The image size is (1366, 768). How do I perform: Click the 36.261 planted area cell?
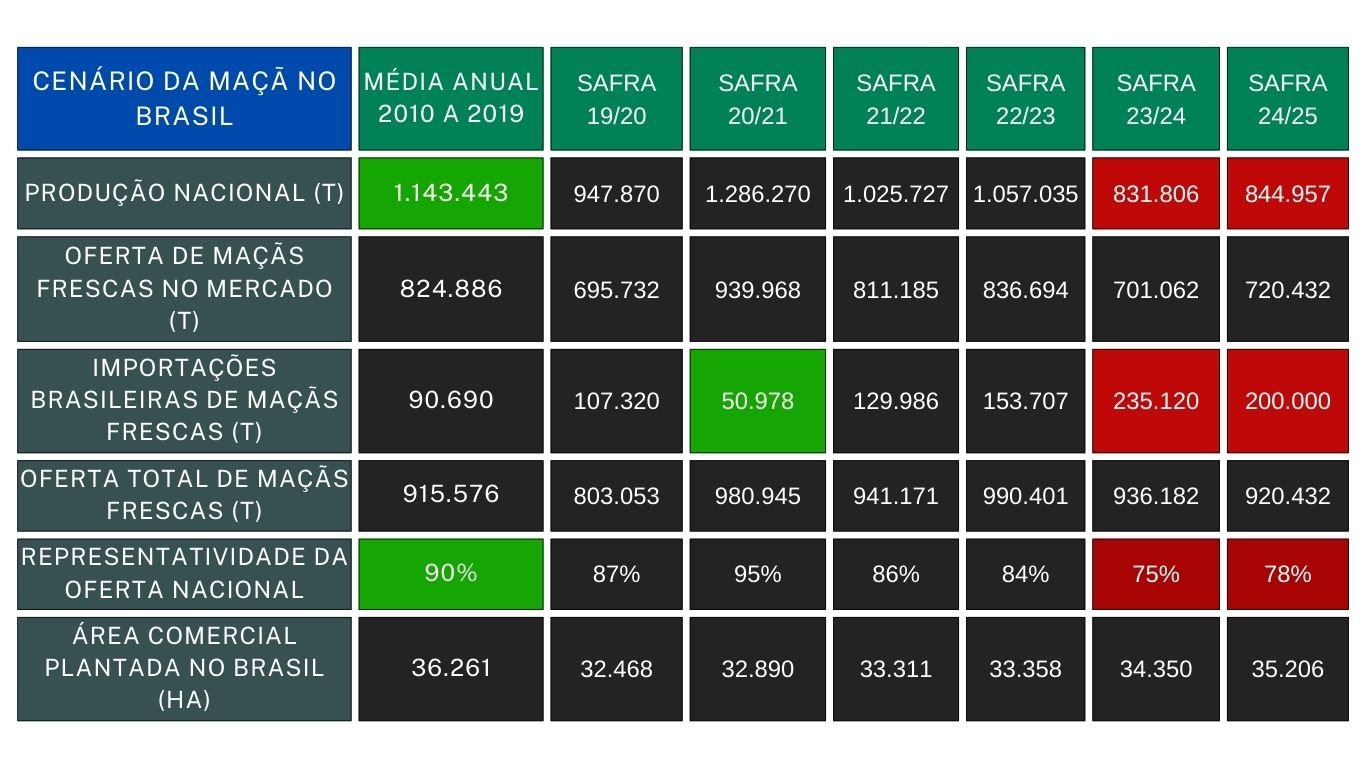point(451,668)
